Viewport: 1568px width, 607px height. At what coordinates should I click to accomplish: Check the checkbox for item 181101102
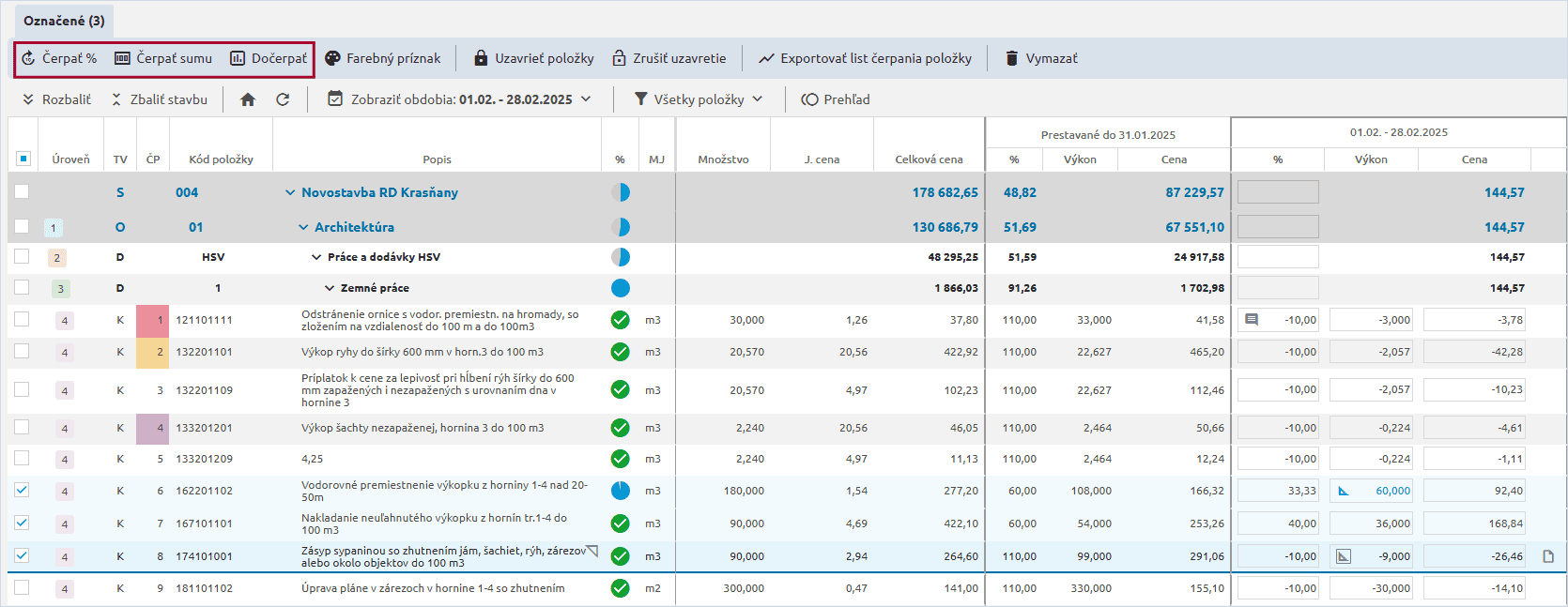22,588
